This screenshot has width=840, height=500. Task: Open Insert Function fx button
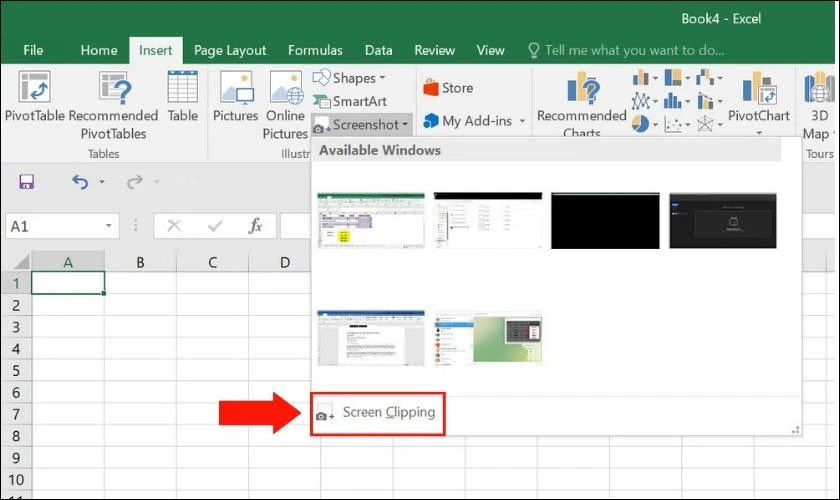[256, 226]
